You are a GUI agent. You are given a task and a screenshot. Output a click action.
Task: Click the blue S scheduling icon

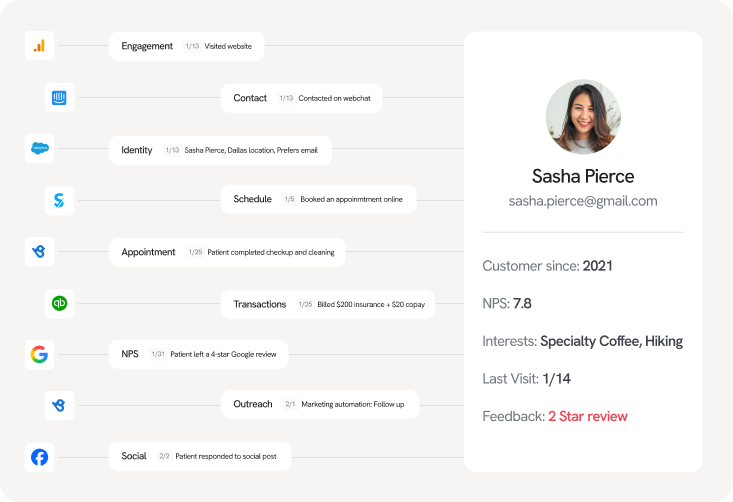(59, 201)
